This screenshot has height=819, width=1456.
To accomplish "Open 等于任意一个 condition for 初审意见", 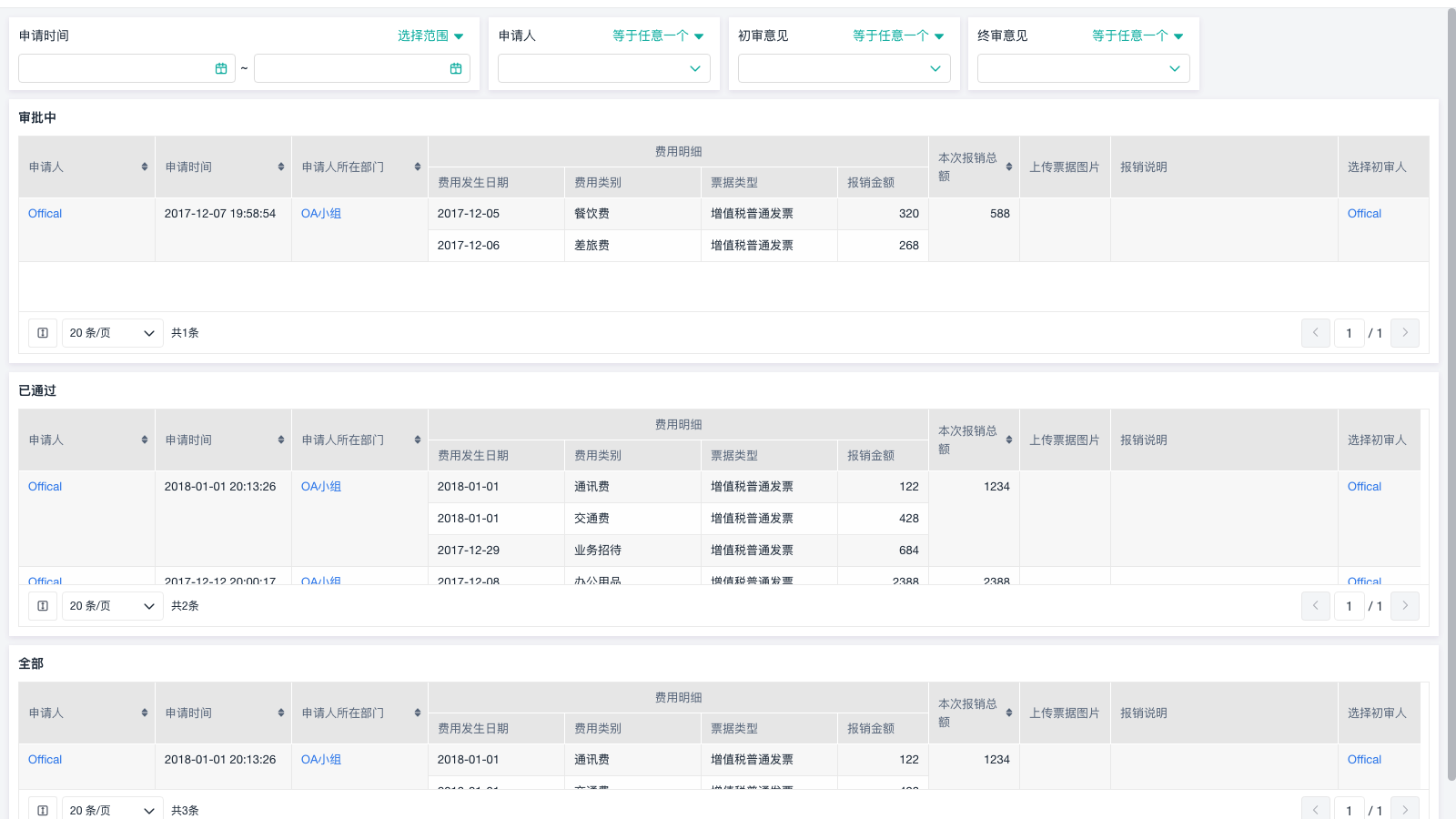I will click(898, 35).
